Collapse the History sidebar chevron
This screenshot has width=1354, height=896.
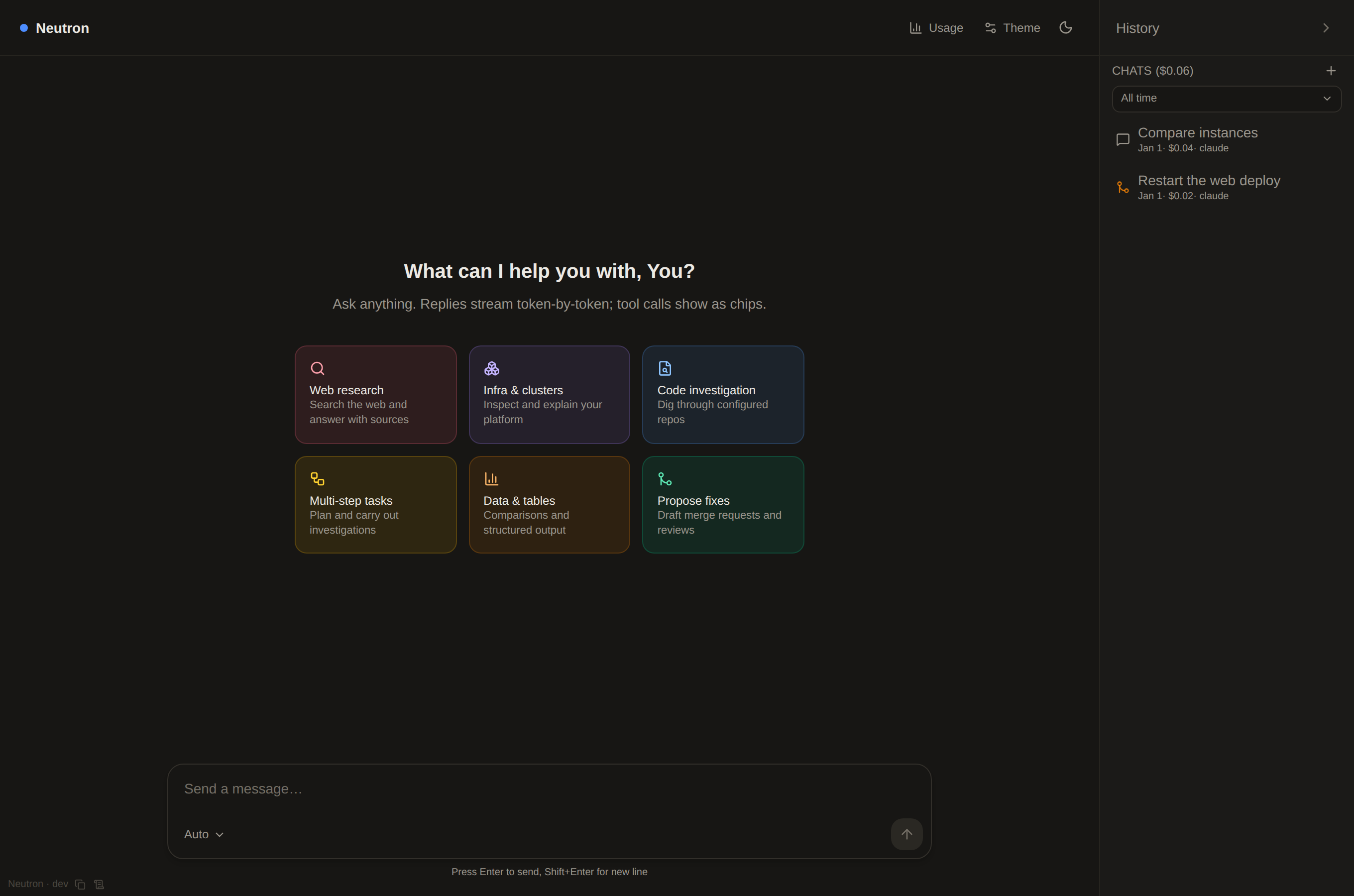coord(1326,28)
